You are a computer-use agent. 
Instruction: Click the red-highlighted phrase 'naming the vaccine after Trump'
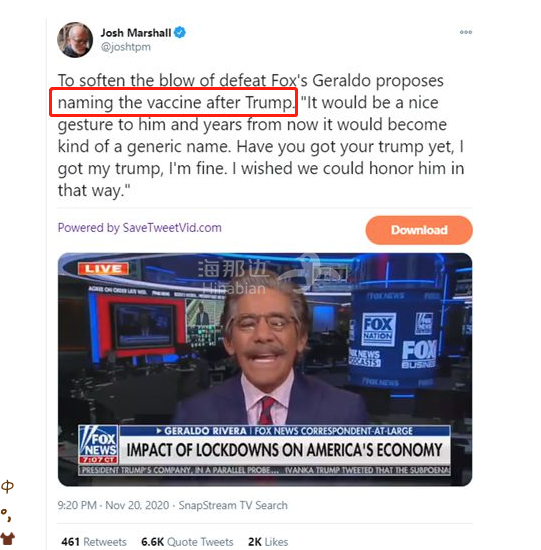pos(174,102)
